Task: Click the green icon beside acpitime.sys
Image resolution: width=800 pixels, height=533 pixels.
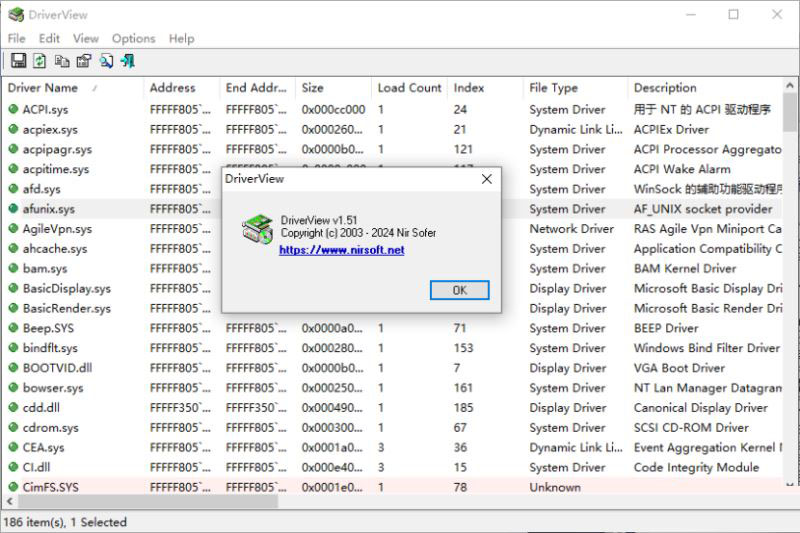Action: coord(13,168)
